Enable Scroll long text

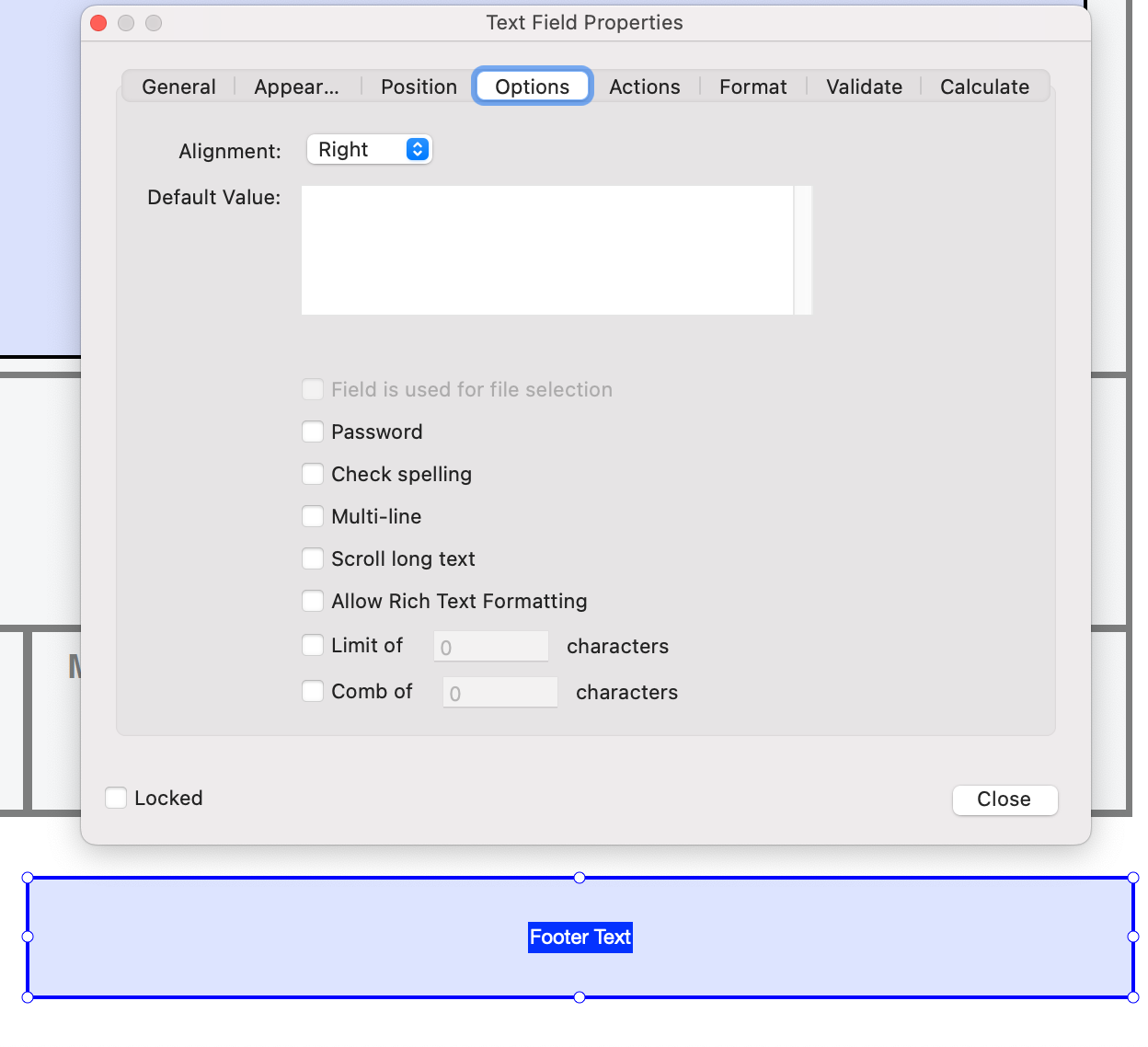(x=313, y=558)
